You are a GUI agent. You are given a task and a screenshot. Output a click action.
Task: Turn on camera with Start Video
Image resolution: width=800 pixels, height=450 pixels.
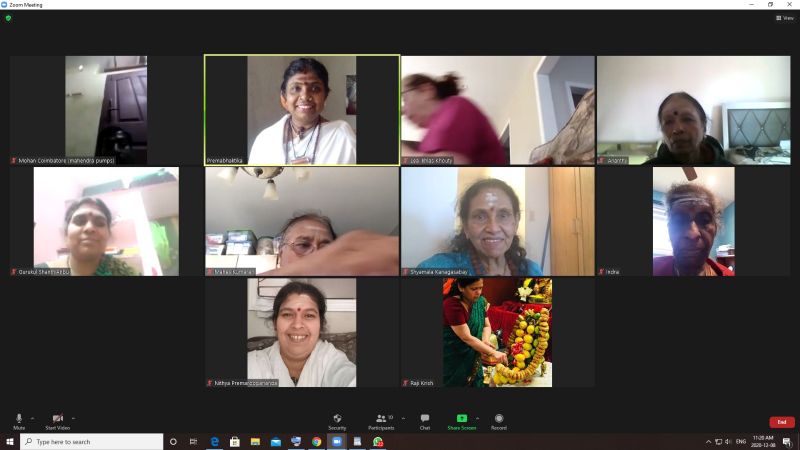(57, 420)
